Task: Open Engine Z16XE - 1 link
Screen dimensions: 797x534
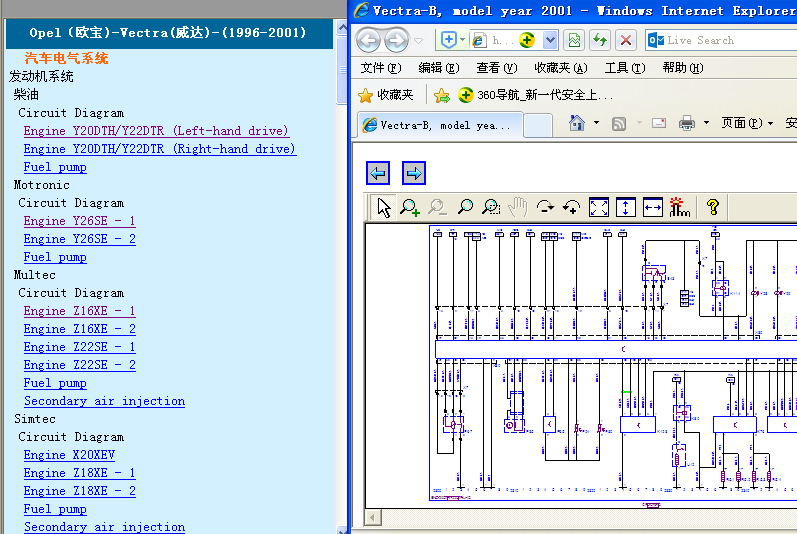Action: [80, 311]
